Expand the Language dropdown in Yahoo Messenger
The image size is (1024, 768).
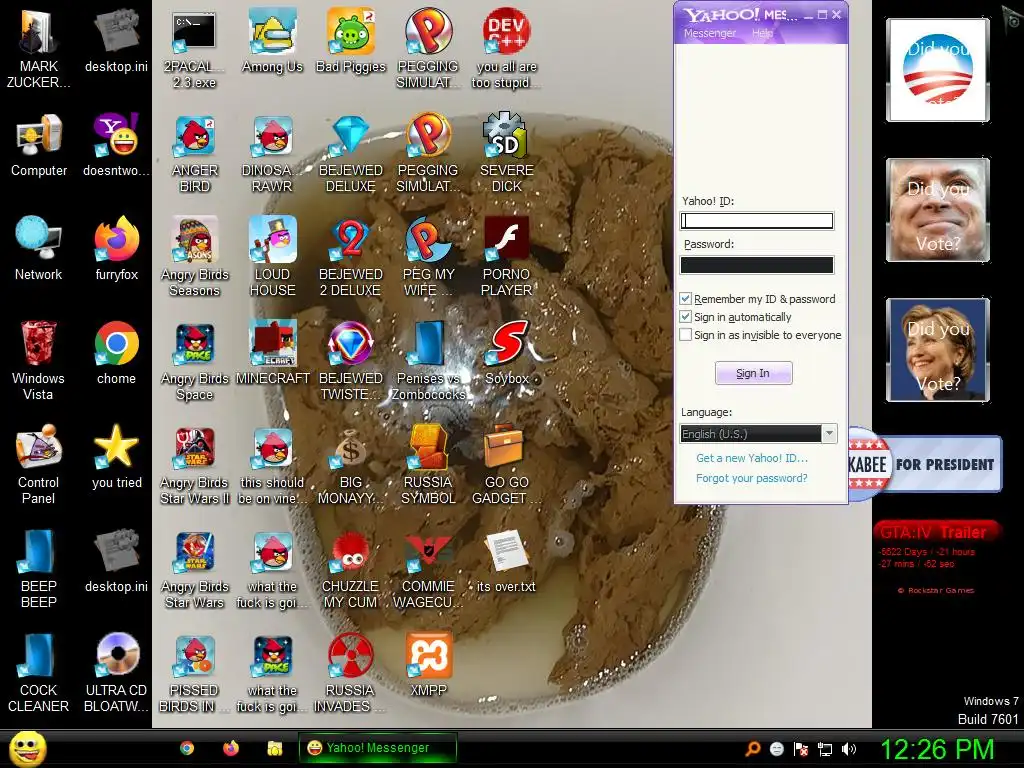point(829,434)
